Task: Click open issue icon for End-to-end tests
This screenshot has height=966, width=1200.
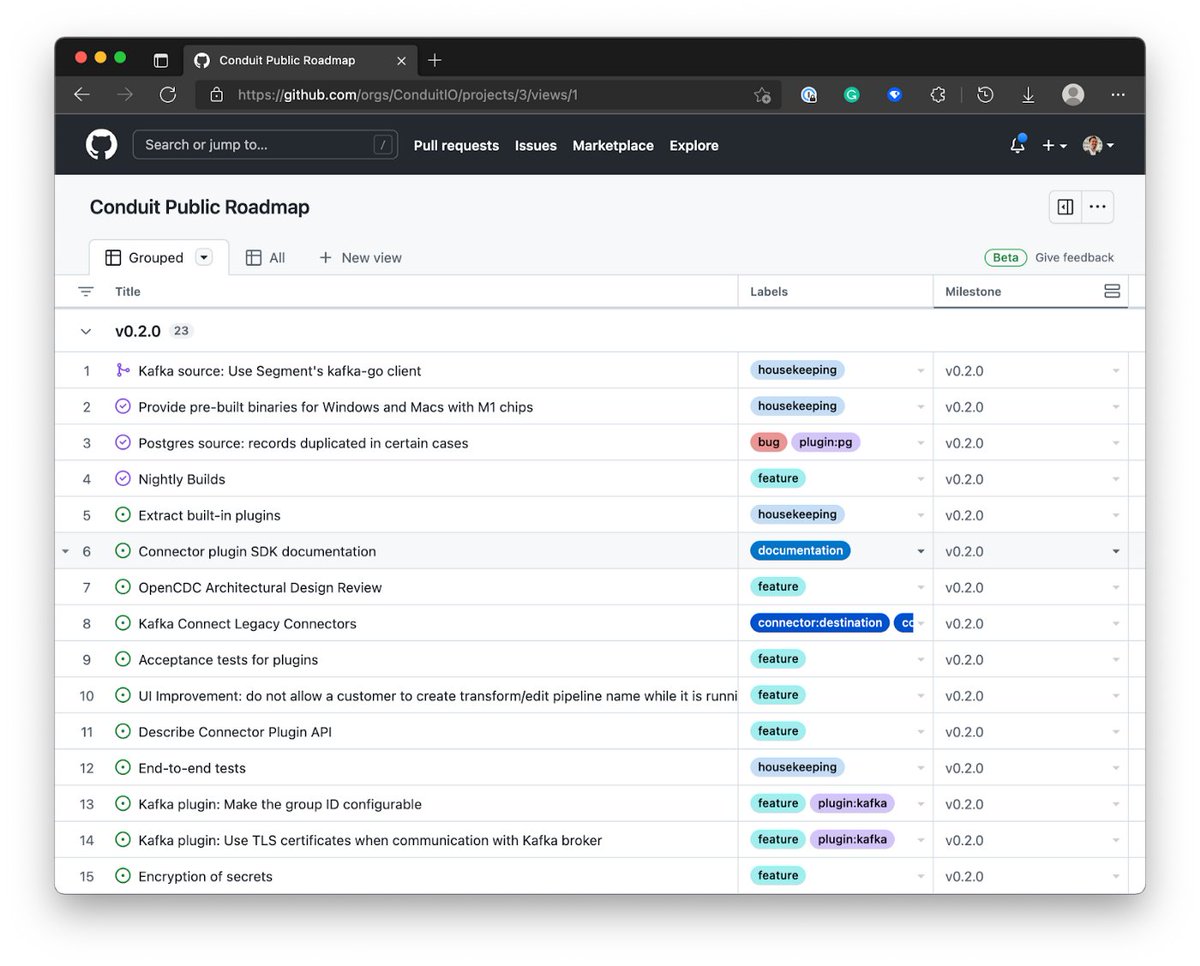Action: click(123, 767)
